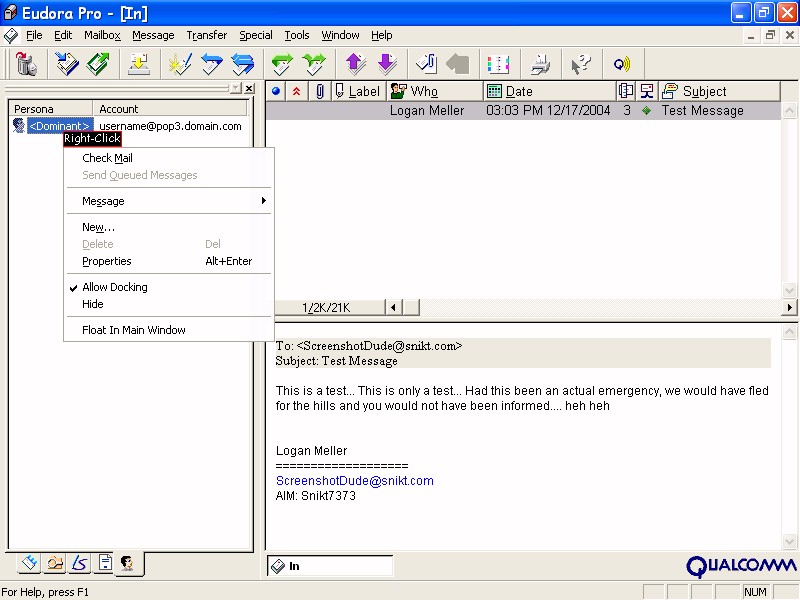The width and height of the screenshot is (800, 600).
Task: Click the Attach File paperclip toolbar icon
Action: pos(427,64)
